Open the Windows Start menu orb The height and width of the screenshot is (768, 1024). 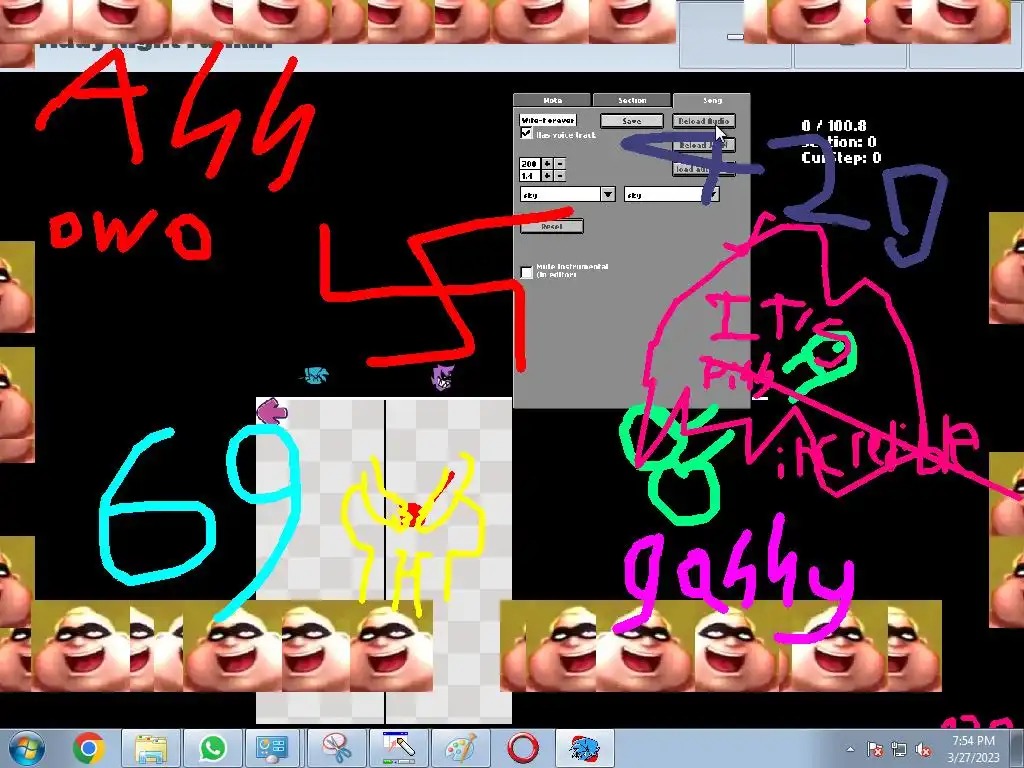[x=26, y=748]
